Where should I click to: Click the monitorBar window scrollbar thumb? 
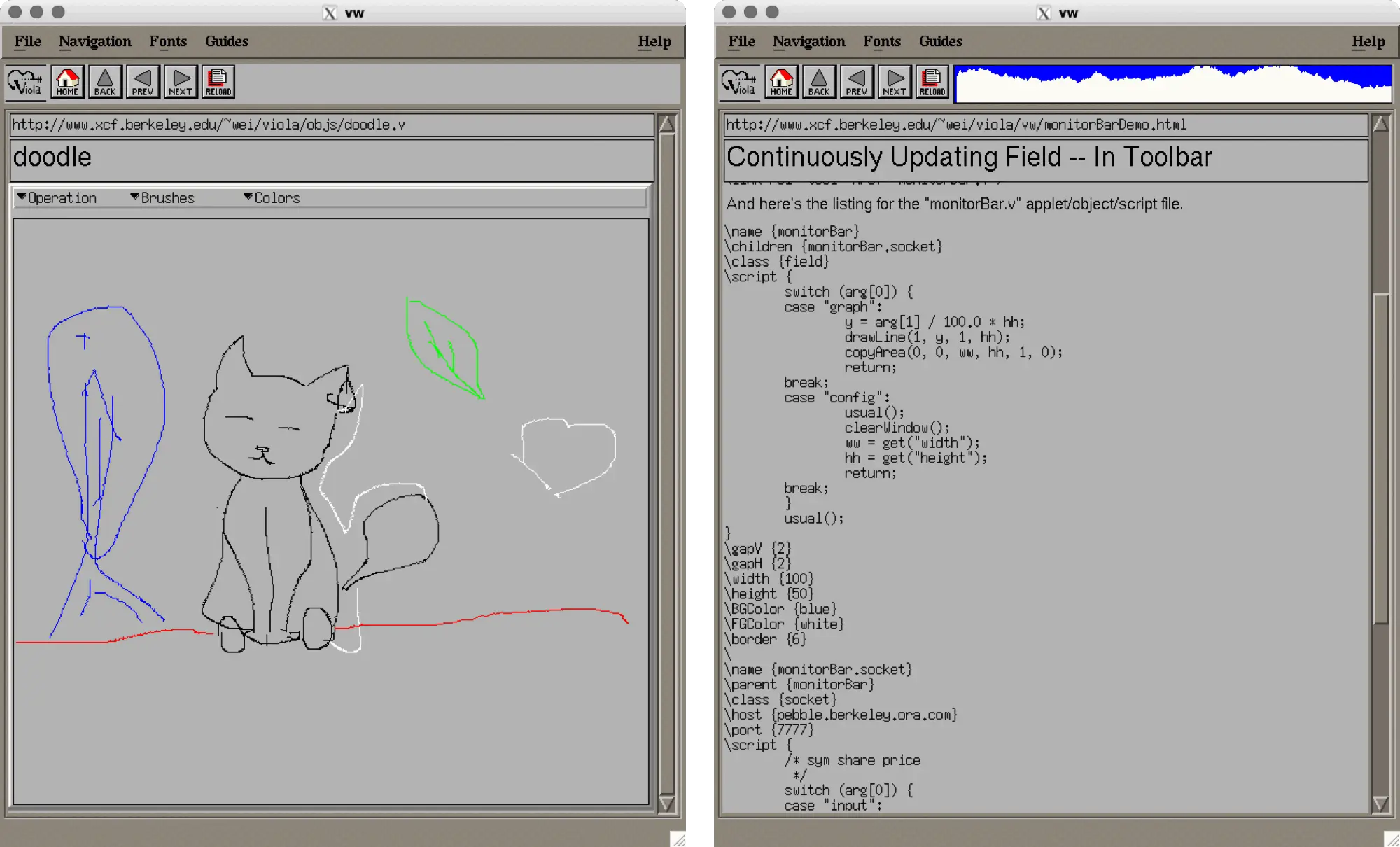[x=1381, y=458]
